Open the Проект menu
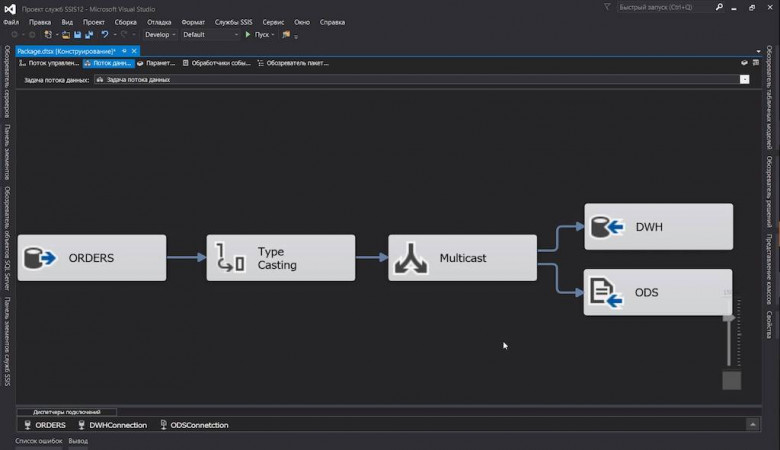 (x=94, y=22)
